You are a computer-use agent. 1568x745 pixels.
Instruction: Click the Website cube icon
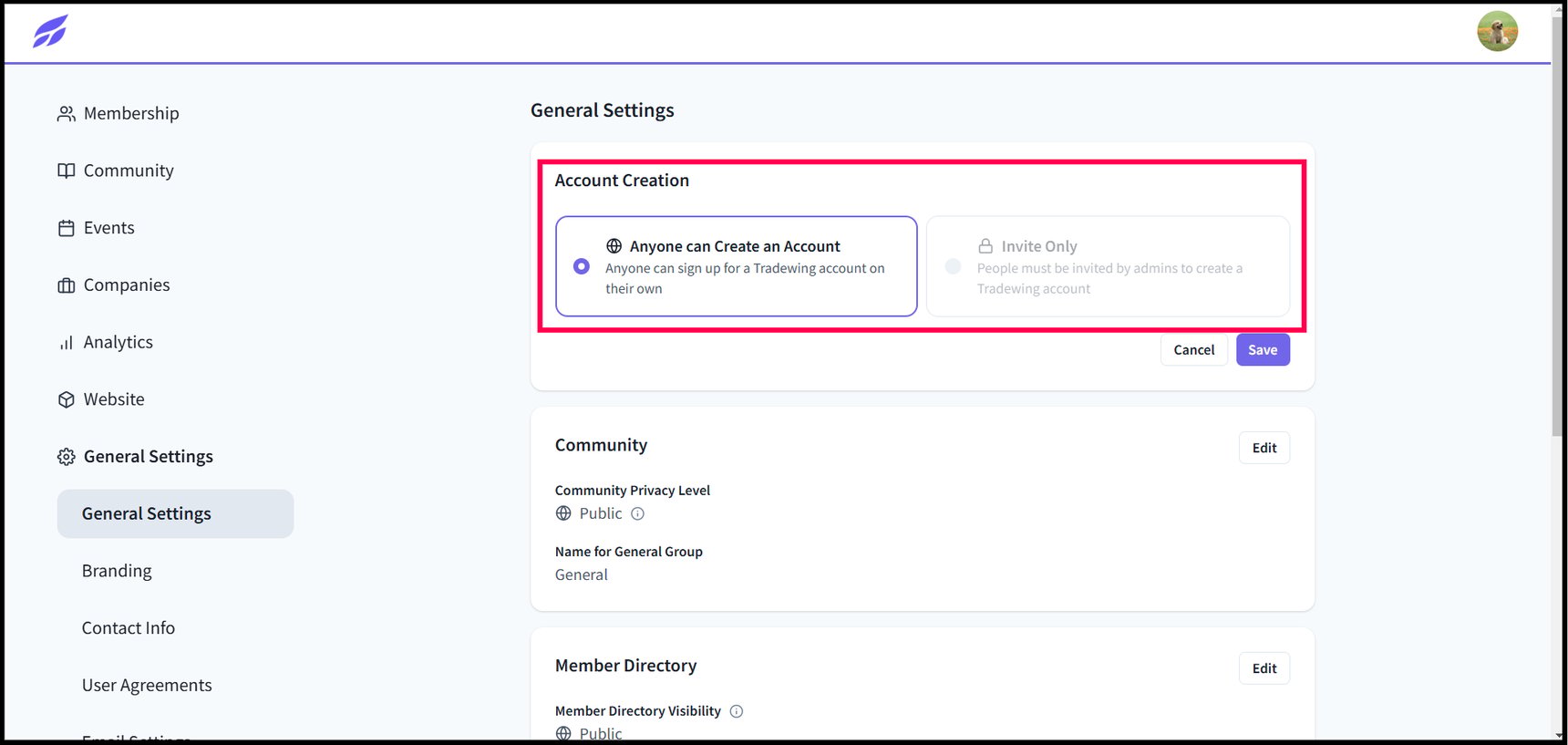[x=67, y=399]
